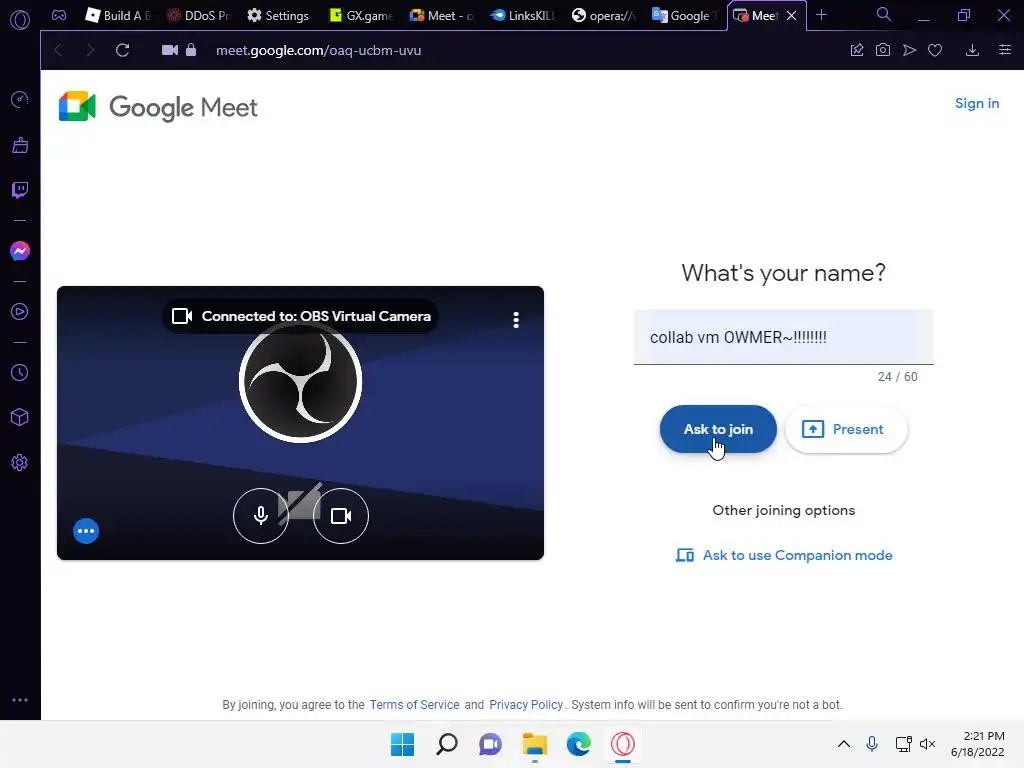Reload the Google Meet page
The image size is (1024, 768).
pos(123,50)
